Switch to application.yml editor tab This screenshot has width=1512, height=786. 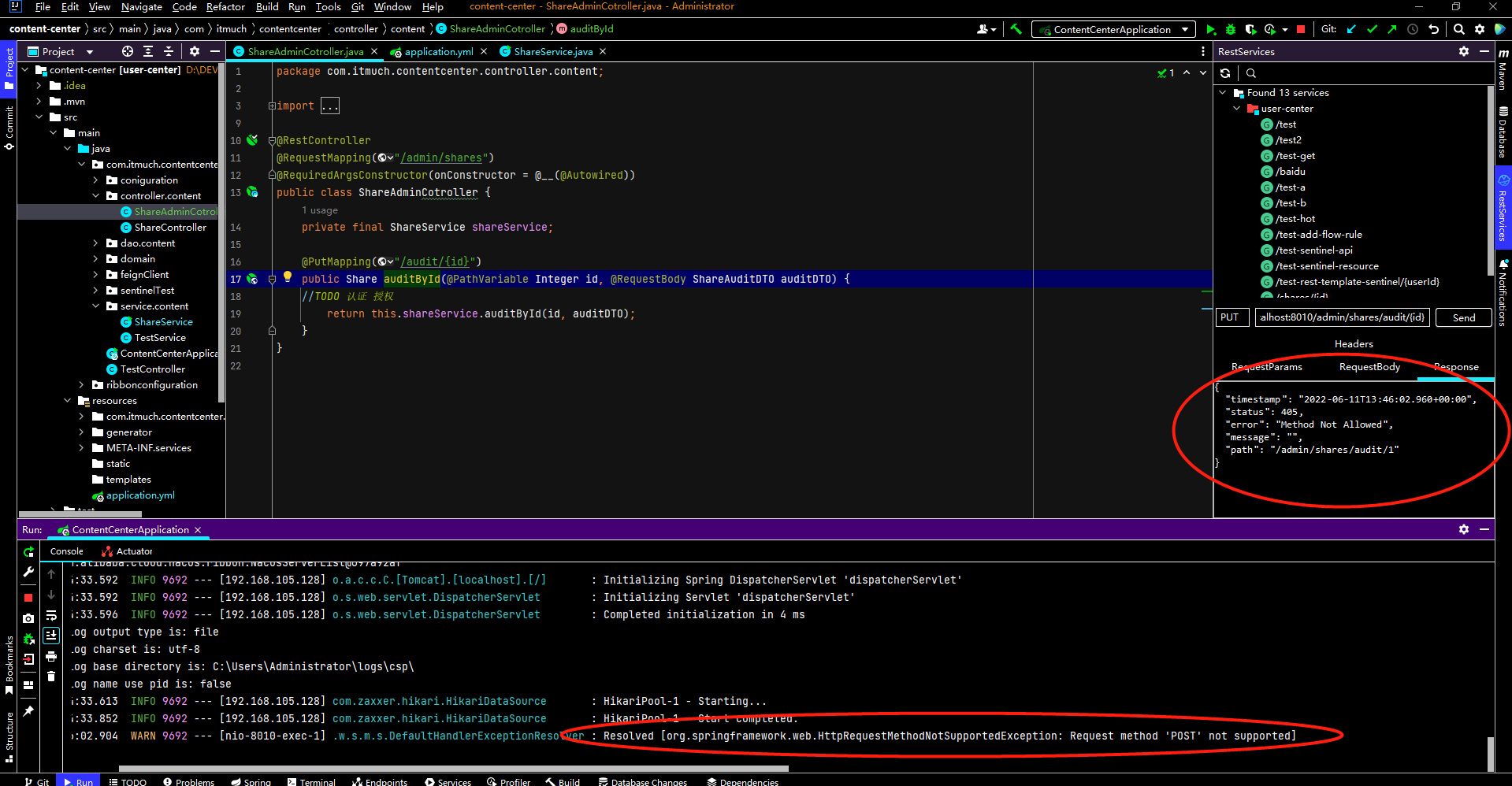point(438,52)
